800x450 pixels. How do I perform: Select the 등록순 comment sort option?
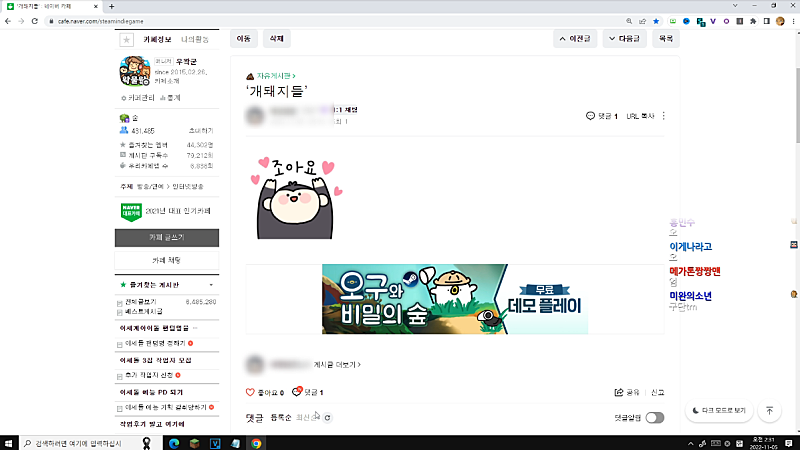point(281,417)
